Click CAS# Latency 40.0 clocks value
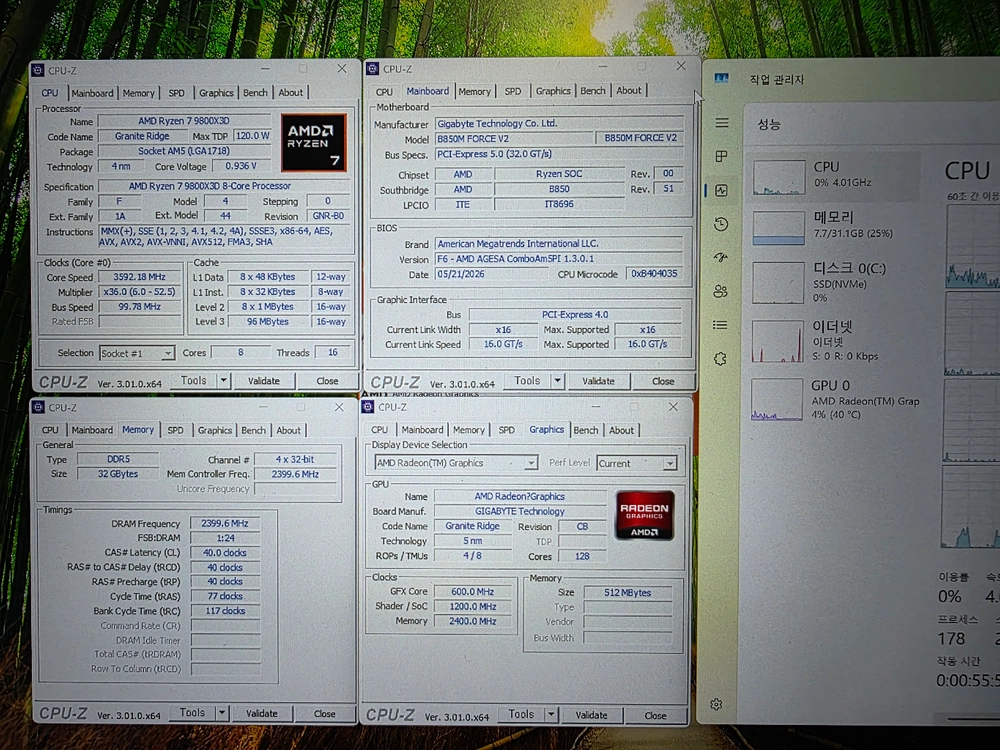 point(224,552)
